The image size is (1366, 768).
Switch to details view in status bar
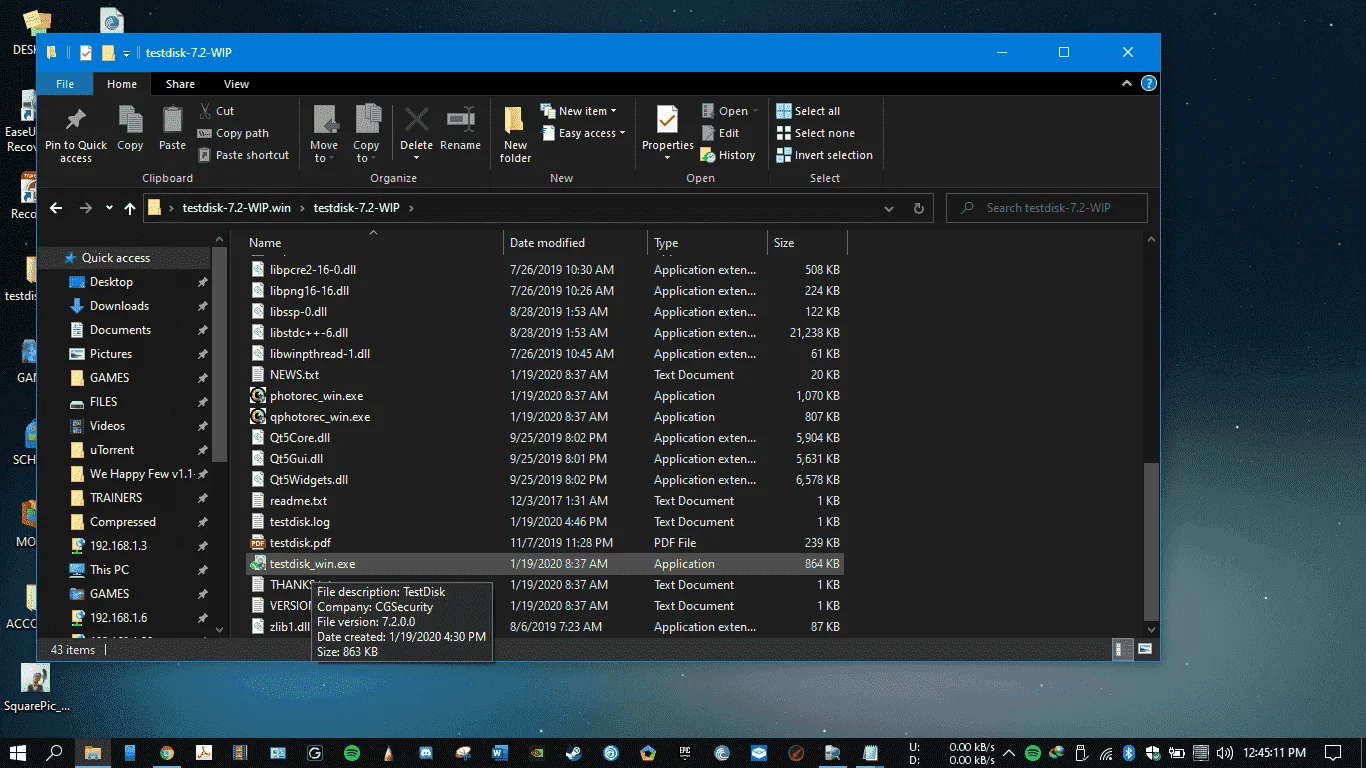(1122, 650)
